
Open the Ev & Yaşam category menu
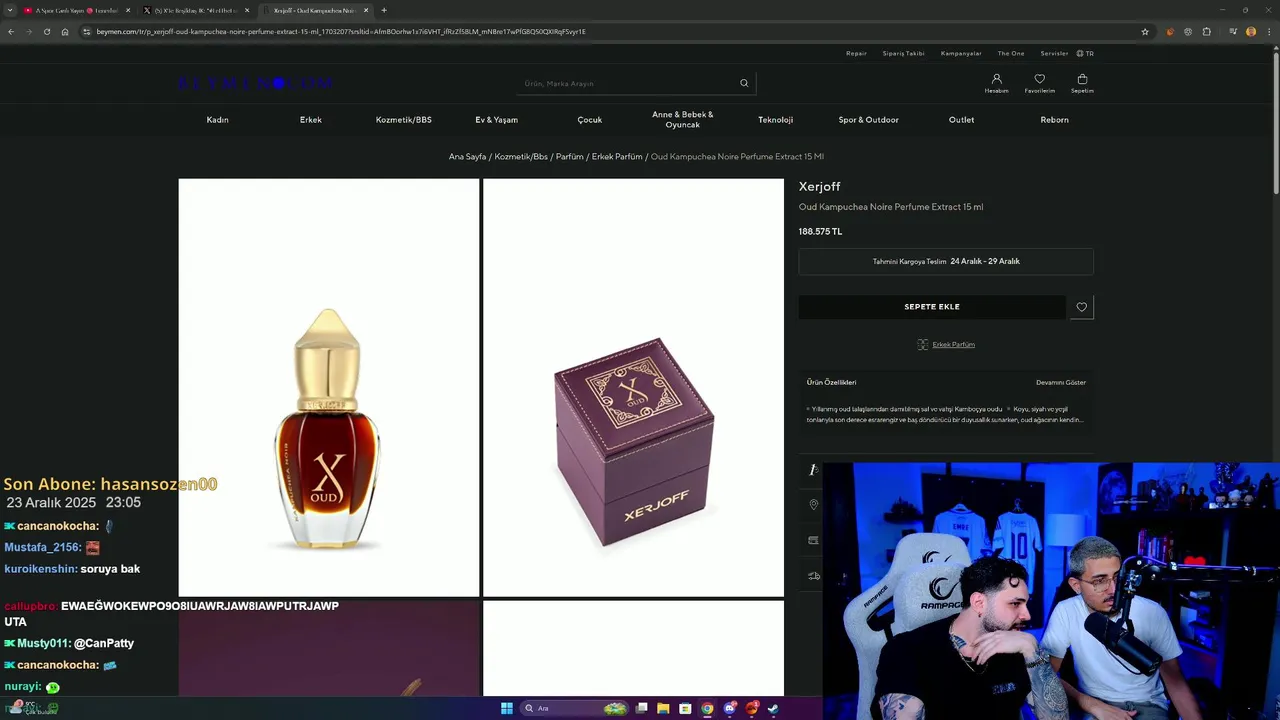[497, 120]
